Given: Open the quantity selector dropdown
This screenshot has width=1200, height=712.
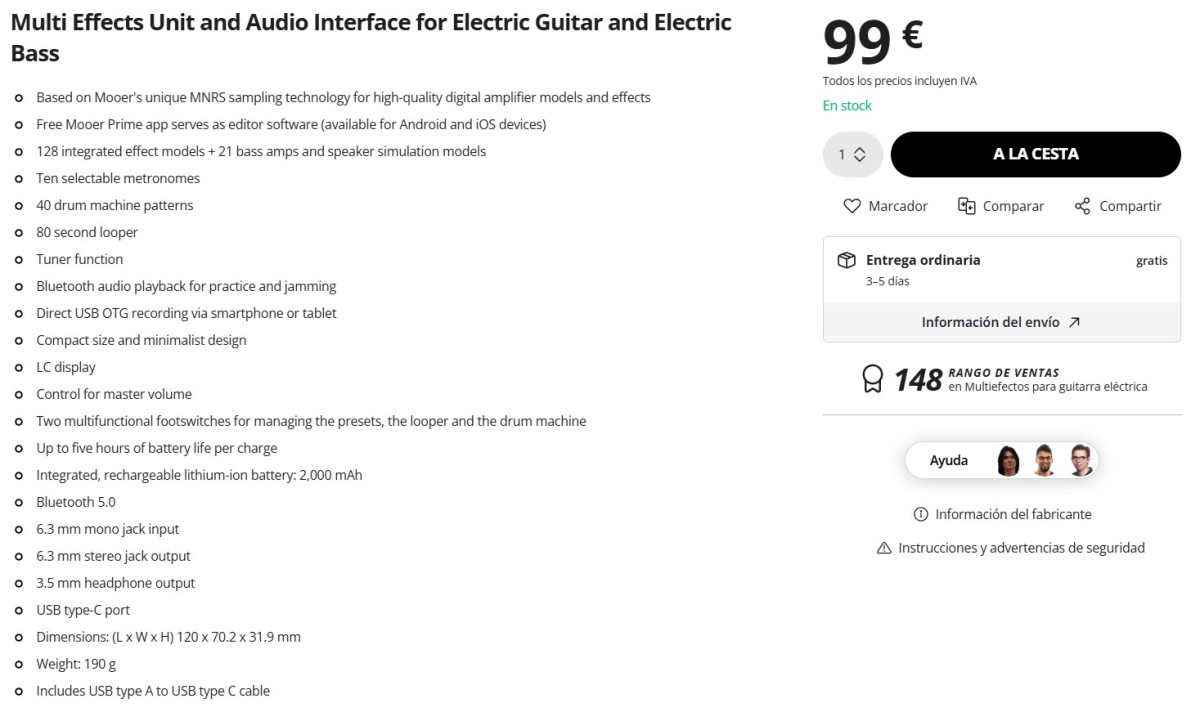Looking at the screenshot, I should [x=853, y=155].
